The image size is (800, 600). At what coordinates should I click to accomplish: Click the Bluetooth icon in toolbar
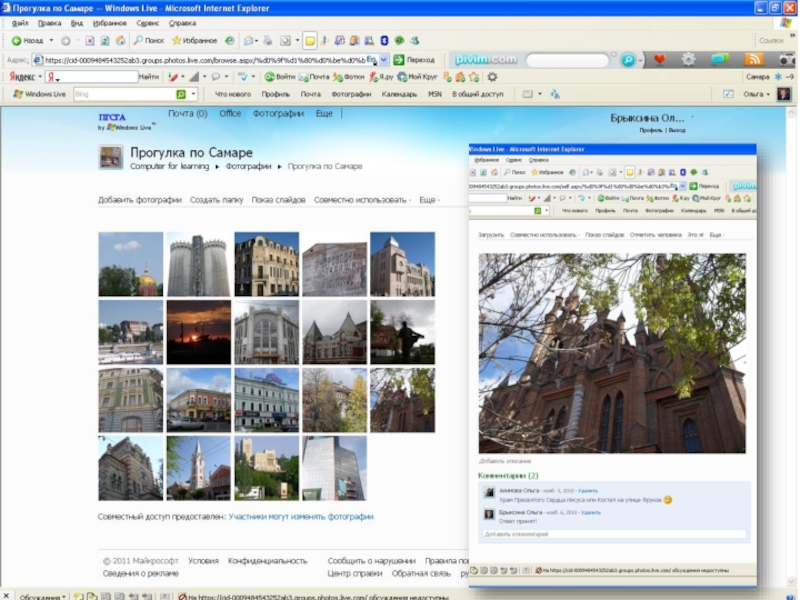tap(384, 40)
